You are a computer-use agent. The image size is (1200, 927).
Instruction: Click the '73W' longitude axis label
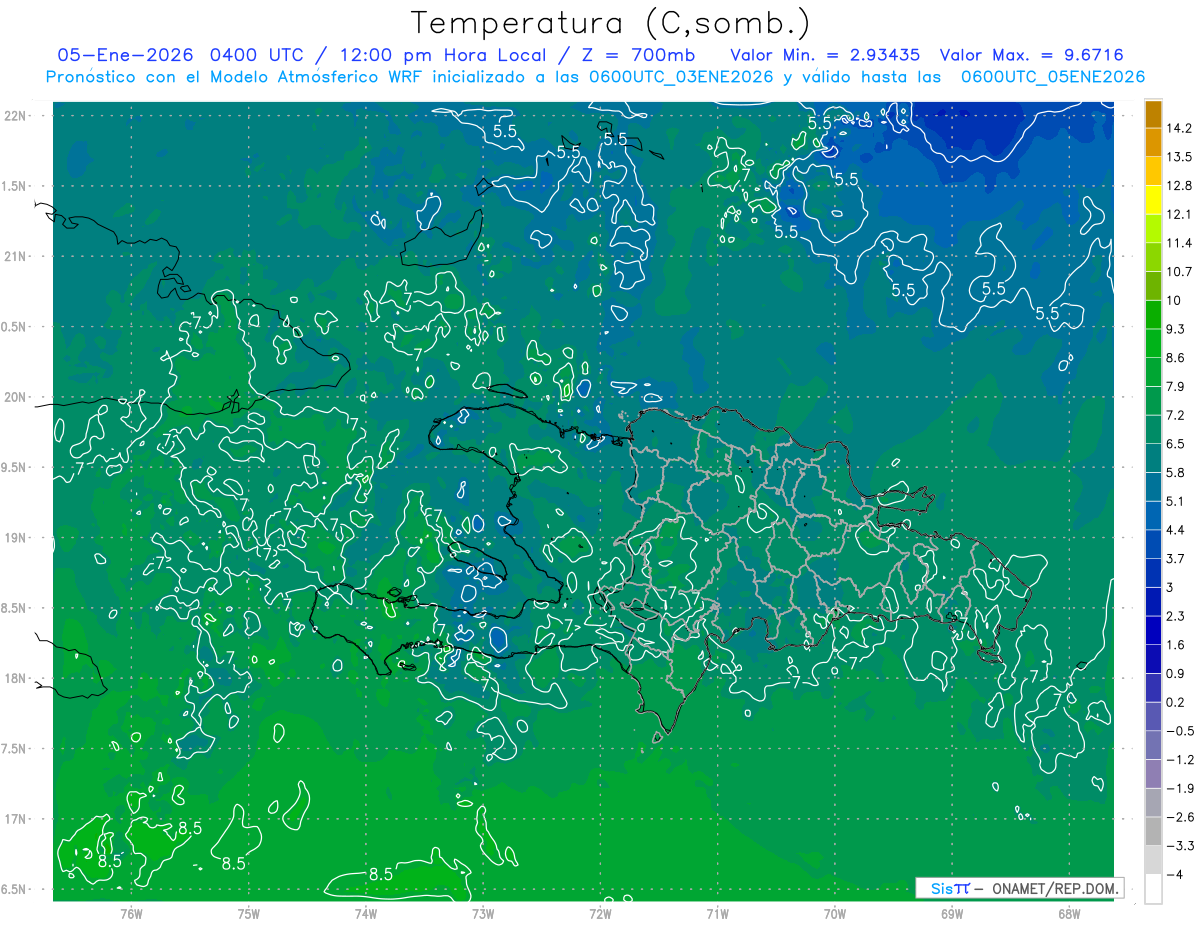click(x=483, y=913)
